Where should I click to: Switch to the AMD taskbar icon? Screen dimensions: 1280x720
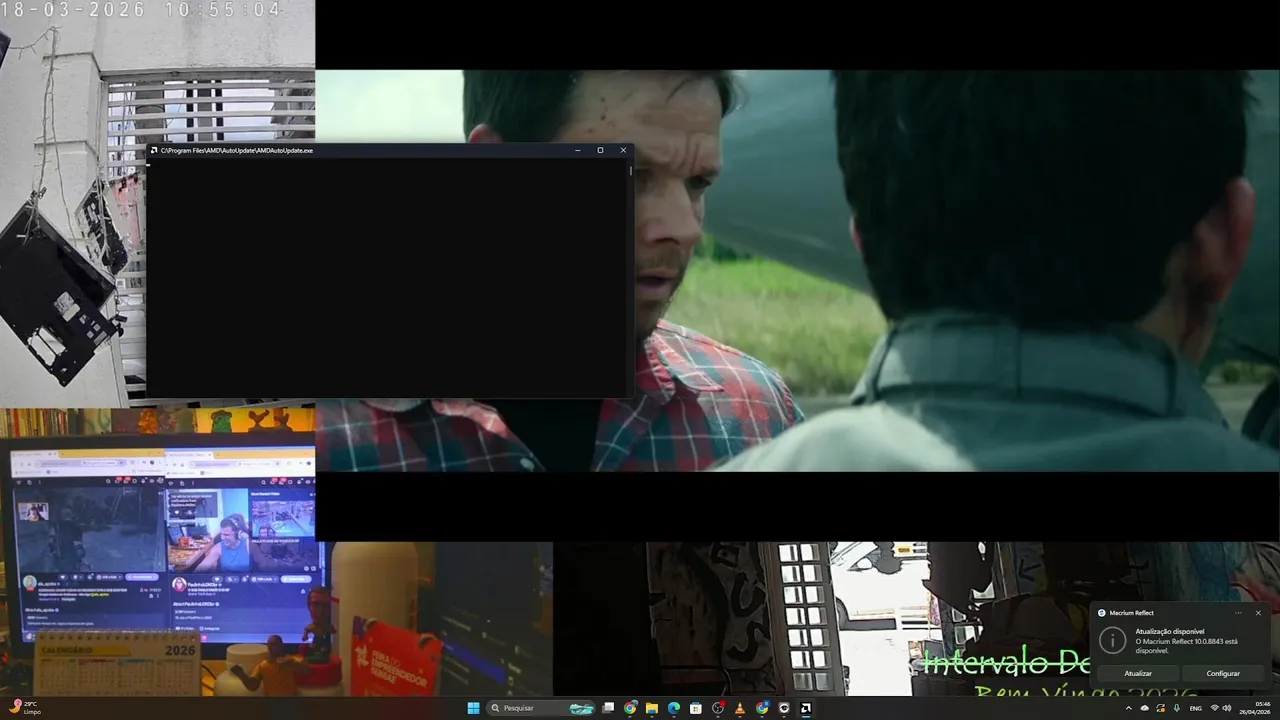806,708
